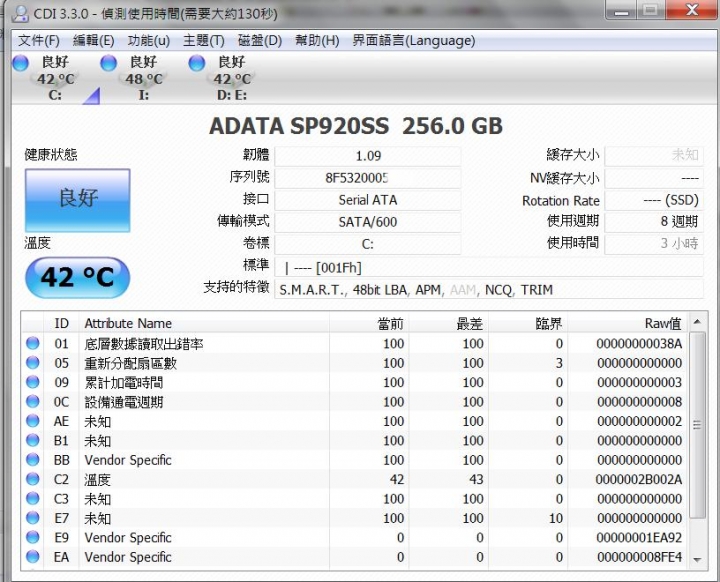
Task: Click the firmware field showing 1.09
Action: (368, 156)
